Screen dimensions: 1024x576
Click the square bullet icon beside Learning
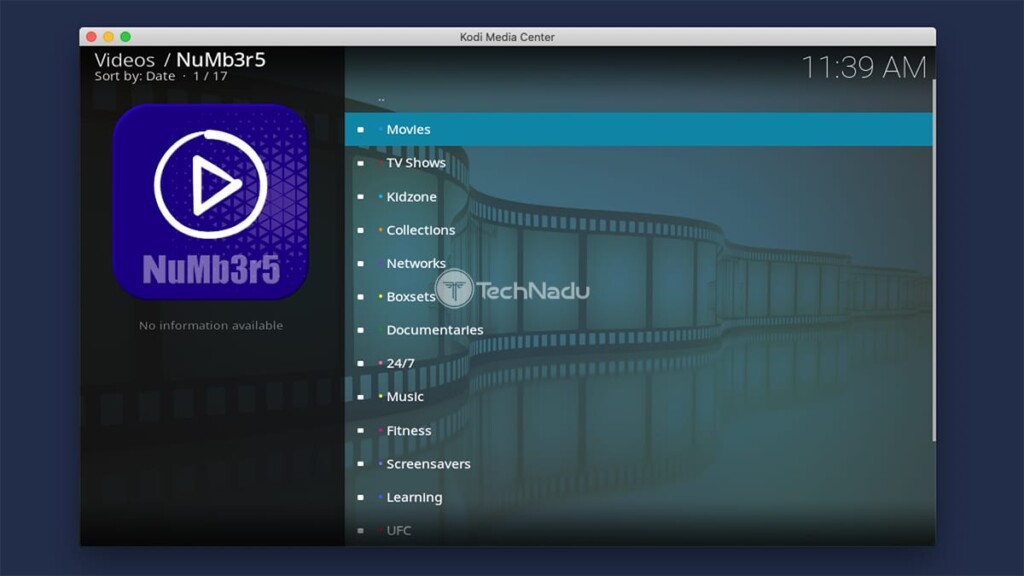tap(360, 497)
